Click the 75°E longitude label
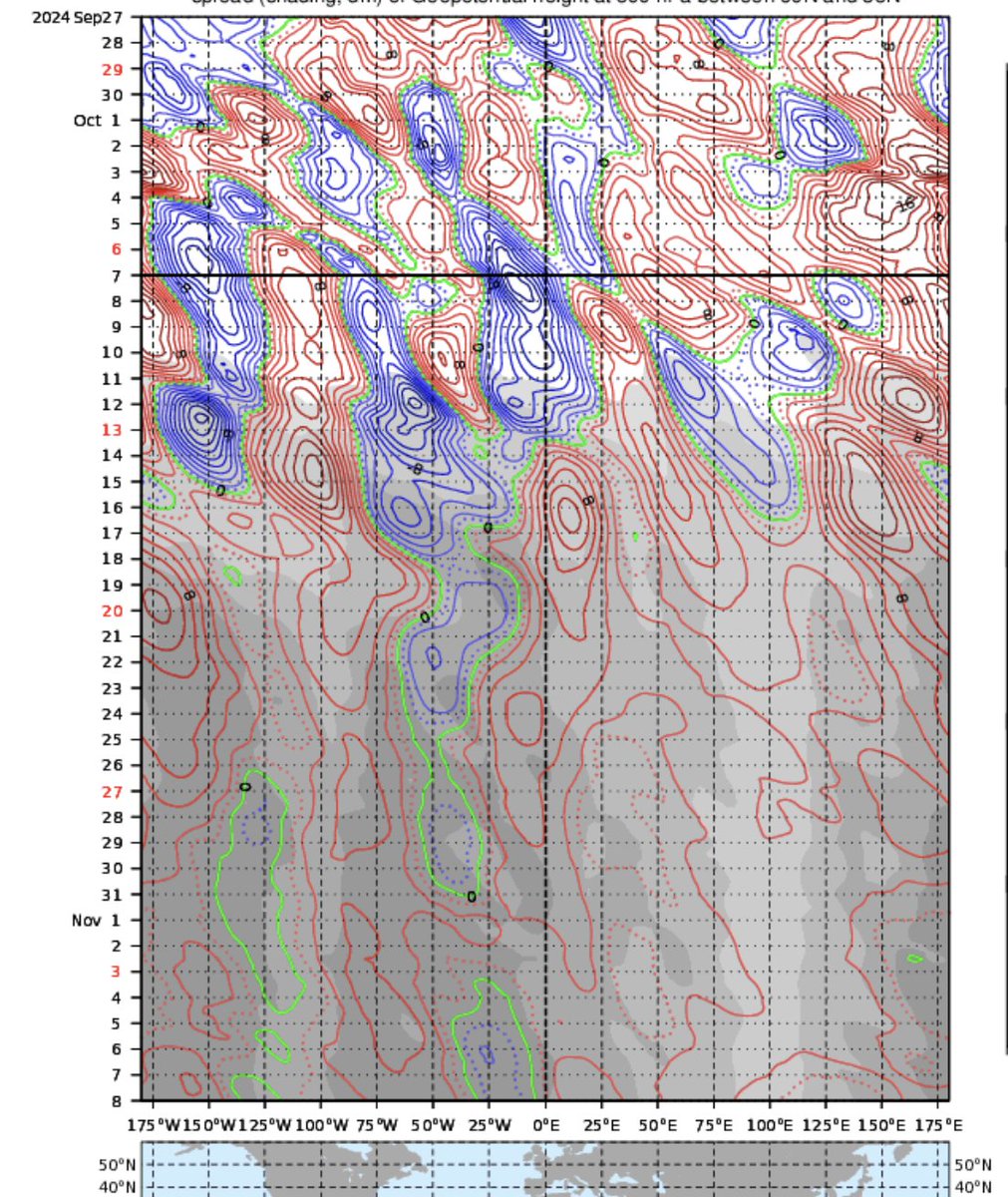The image size is (1008, 1197). click(x=714, y=1126)
